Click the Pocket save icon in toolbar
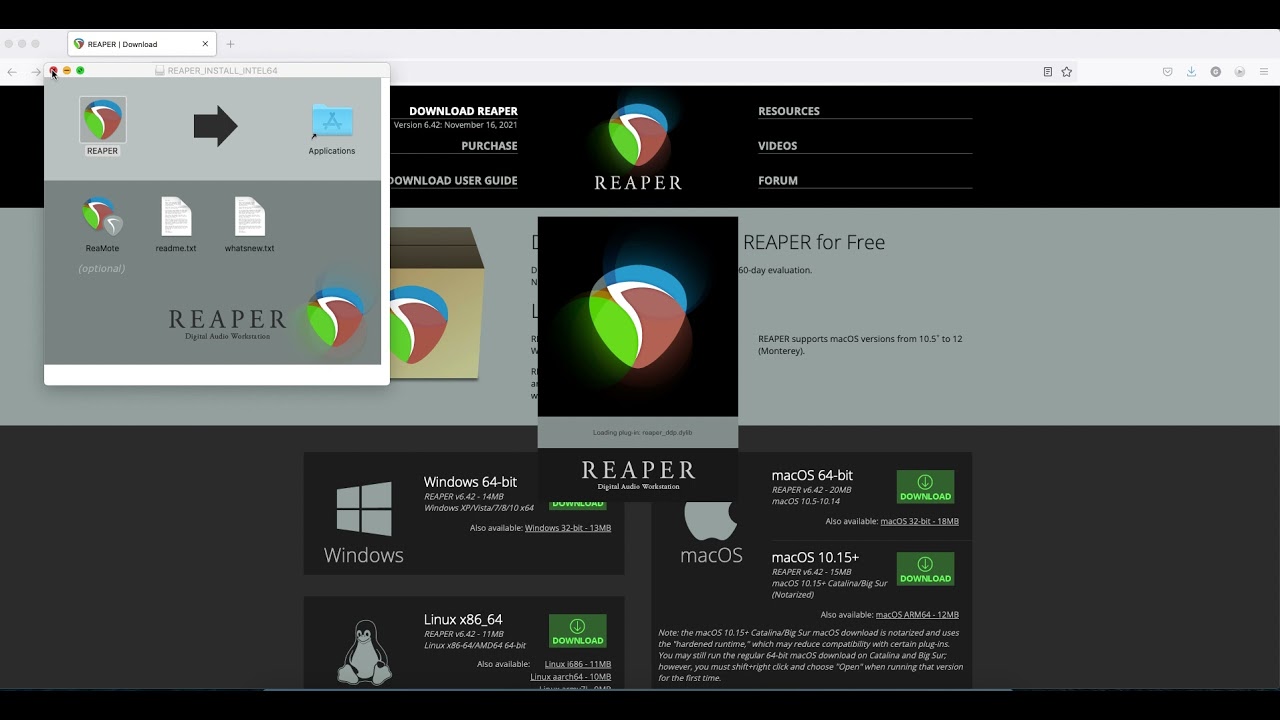This screenshot has height=720, width=1280. 1167,72
